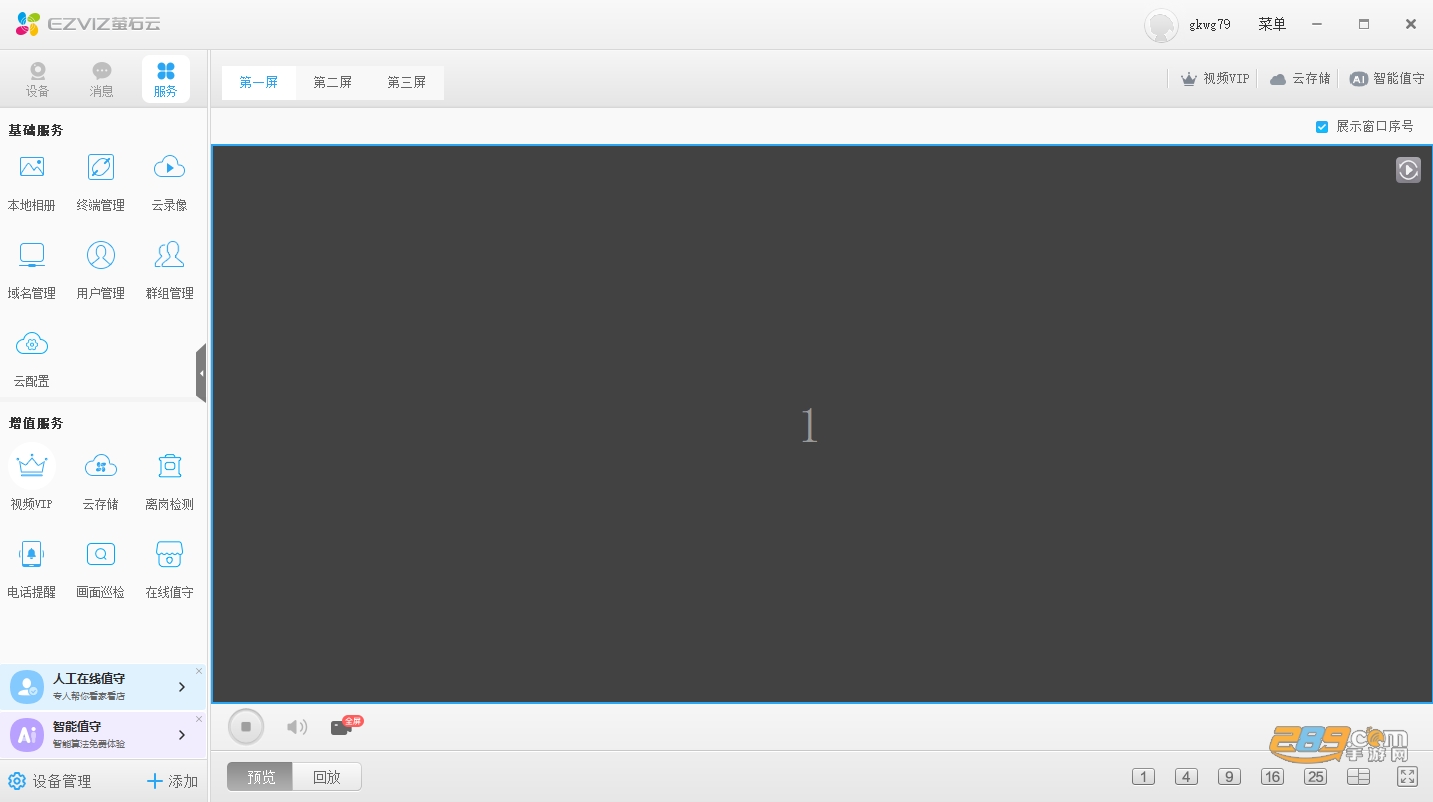
Task: Switch to 预览 preview mode
Action: click(260, 777)
